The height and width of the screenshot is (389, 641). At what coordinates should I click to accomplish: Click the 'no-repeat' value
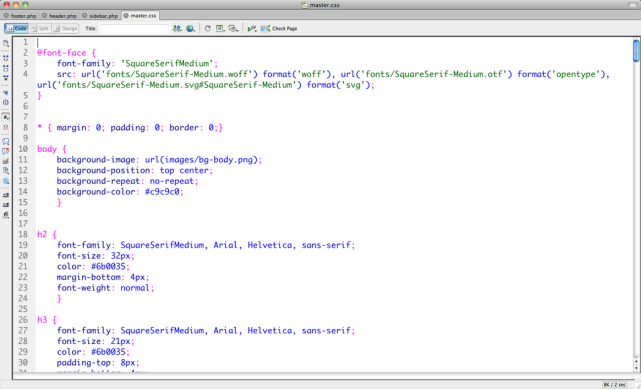(172, 181)
